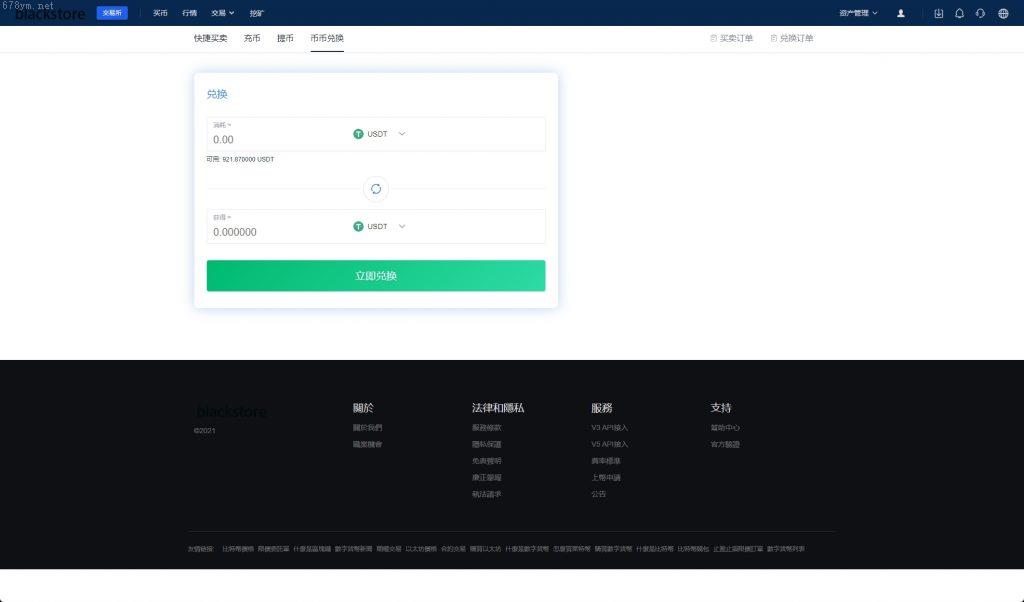Open 上幣申請 footer link
Screen dimensions: 1024x602
(x=605, y=477)
